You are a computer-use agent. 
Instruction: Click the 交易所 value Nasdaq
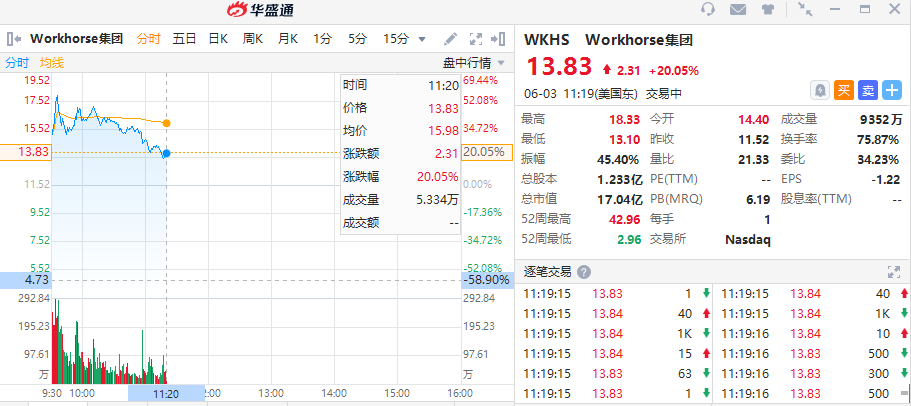pyautogui.click(x=748, y=239)
